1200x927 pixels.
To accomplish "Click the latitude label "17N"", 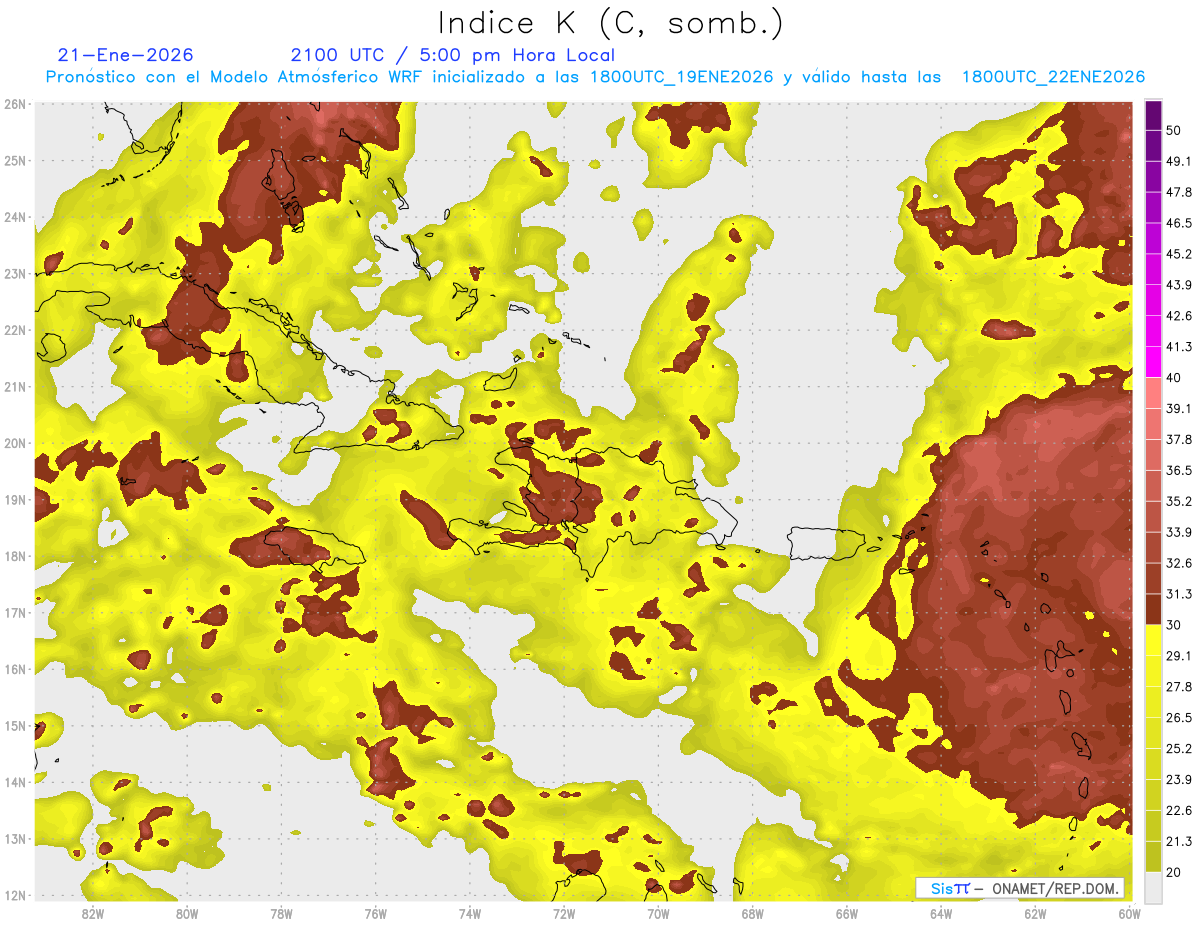I will (15, 613).
